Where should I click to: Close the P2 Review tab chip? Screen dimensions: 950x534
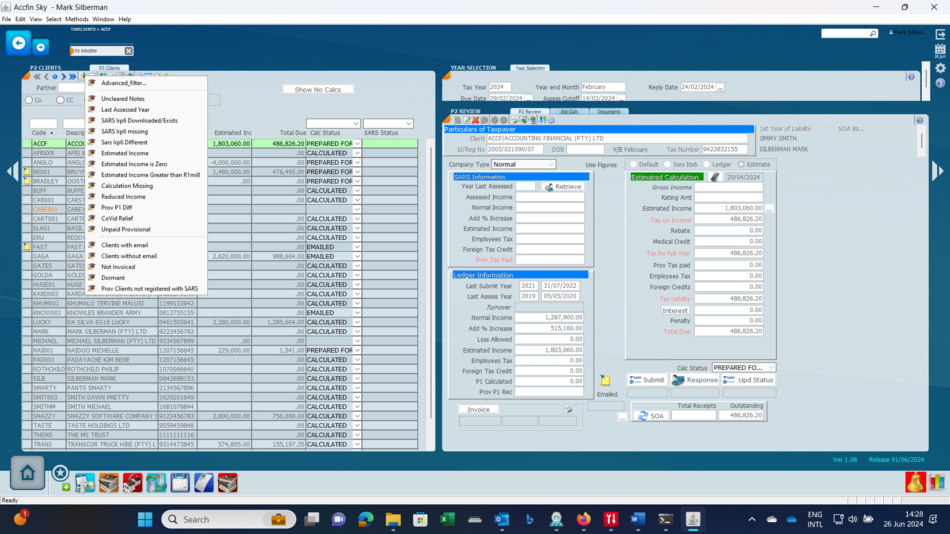coord(128,51)
